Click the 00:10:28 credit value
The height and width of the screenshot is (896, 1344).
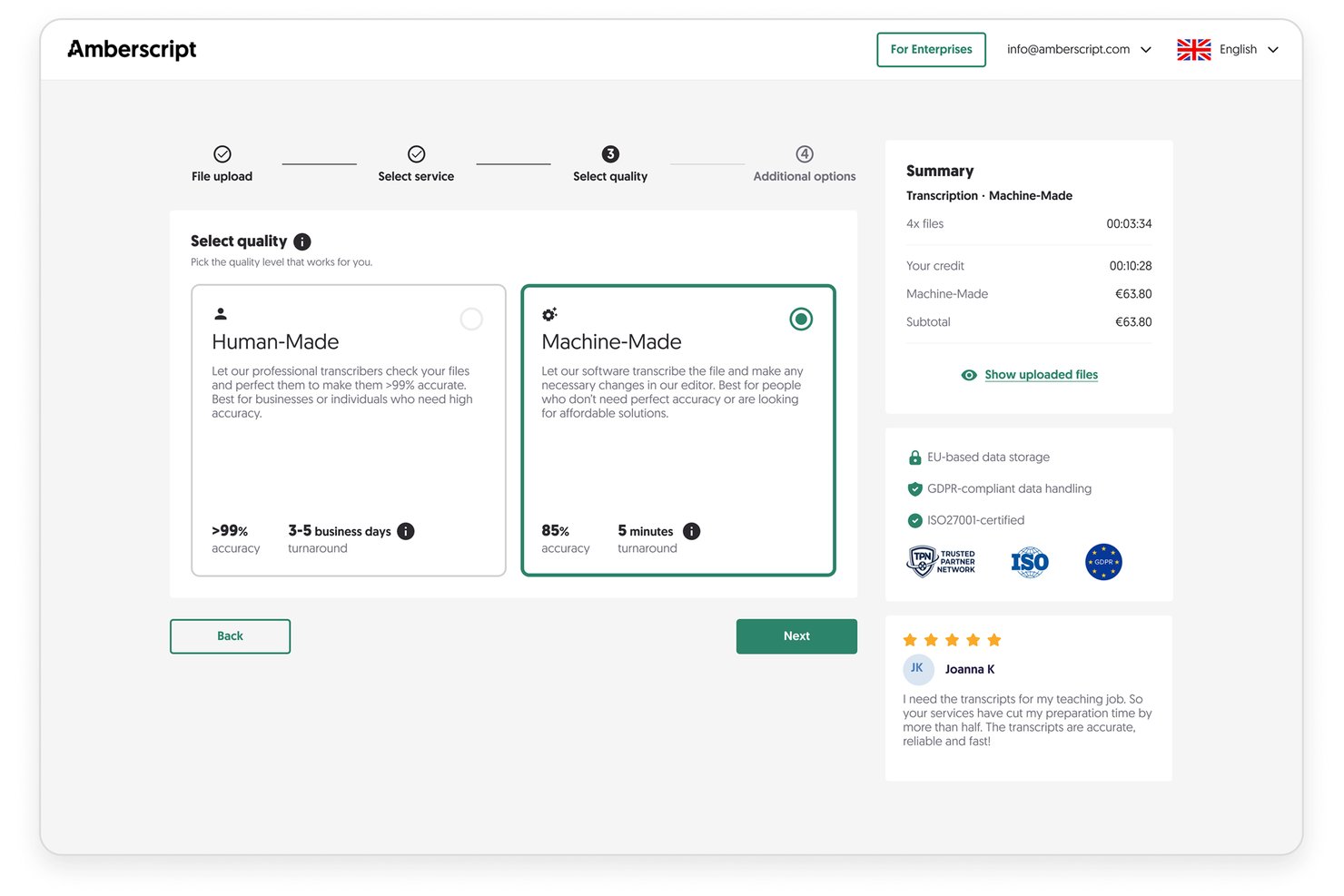tap(1131, 266)
